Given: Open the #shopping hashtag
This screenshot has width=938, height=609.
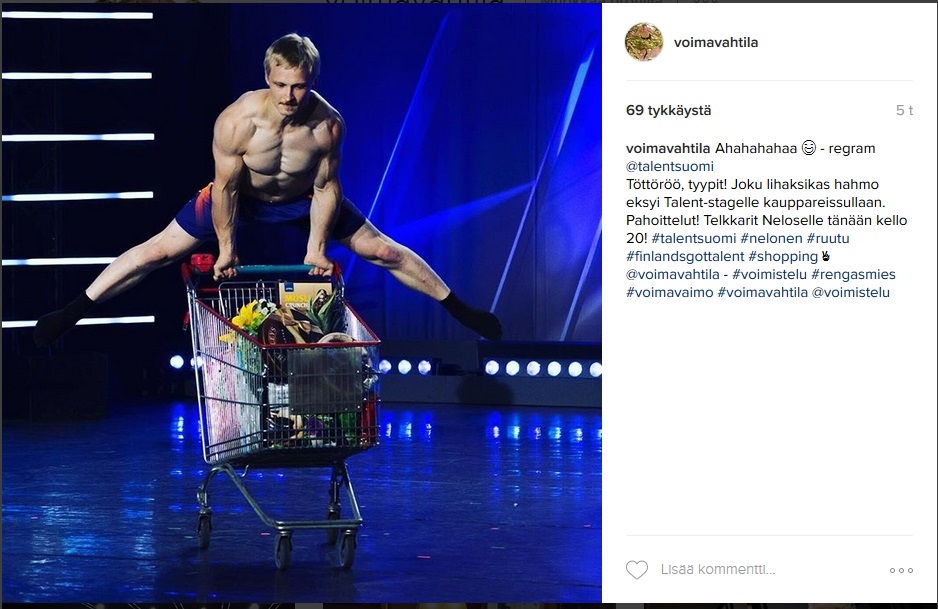Looking at the screenshot, I should (x=783, y=256).
